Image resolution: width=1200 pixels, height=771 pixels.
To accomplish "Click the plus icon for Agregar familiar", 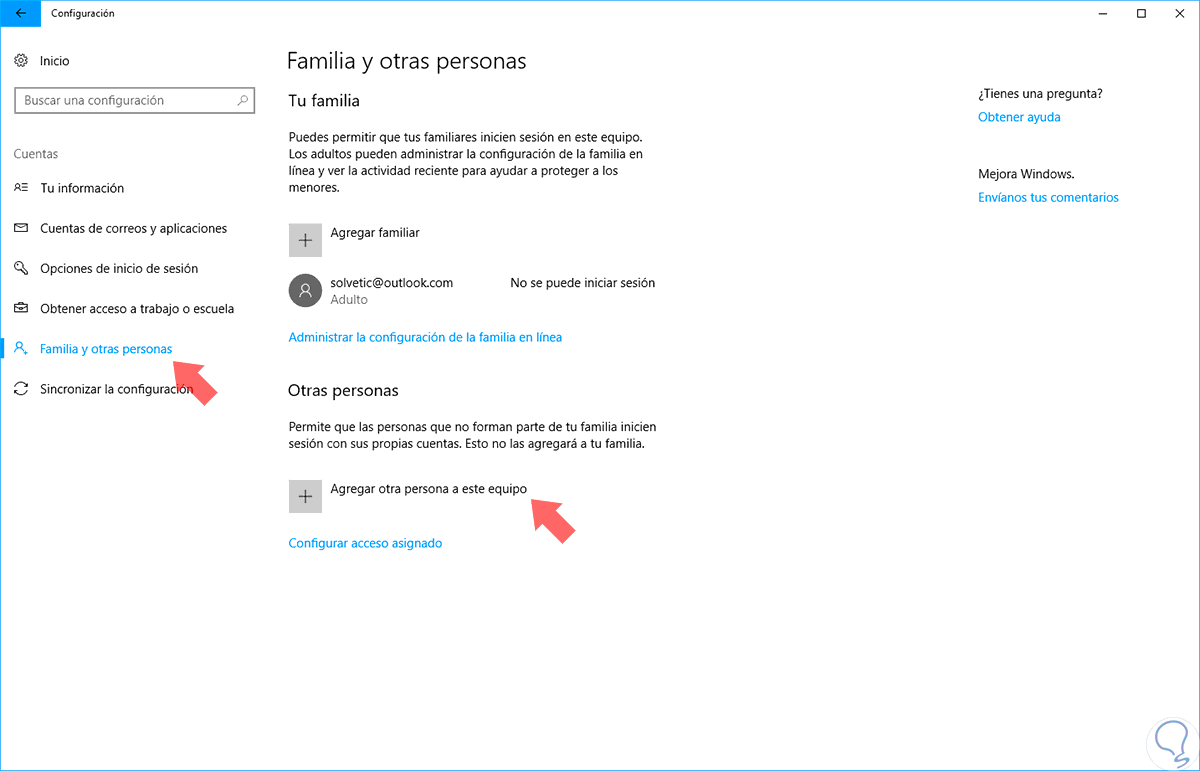I will 305,241.
